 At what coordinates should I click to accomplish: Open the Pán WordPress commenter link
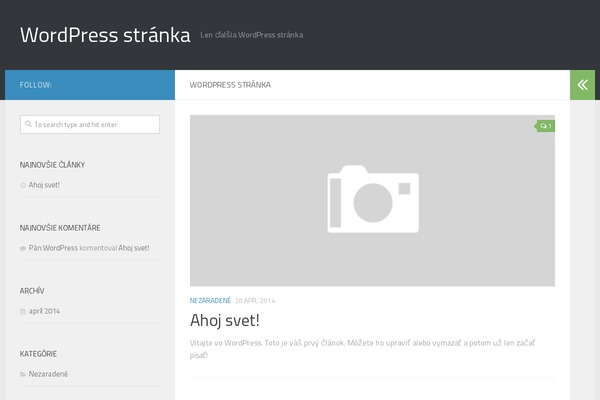(53, 248)
